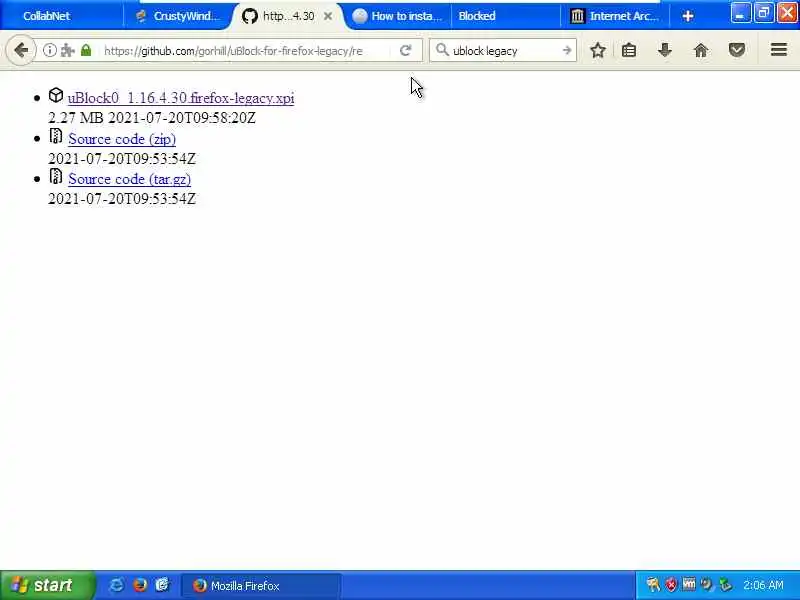Click the zip file icon beside Source code (zip)
The width and height of the screenshot is (800, 600).
click(56, 136)
